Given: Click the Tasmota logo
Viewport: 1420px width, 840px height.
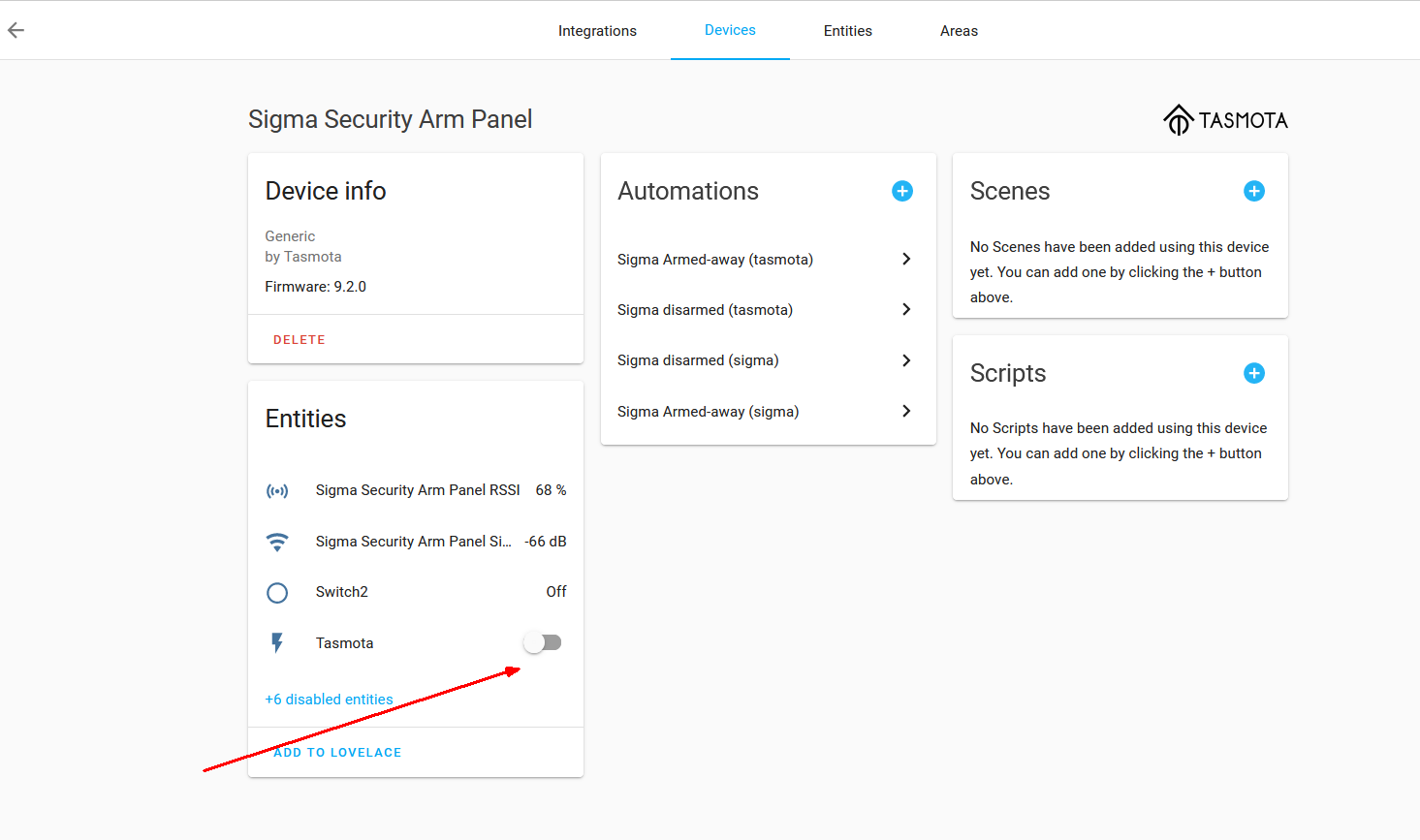Looking at the screenshot, I should point(1225,120).
